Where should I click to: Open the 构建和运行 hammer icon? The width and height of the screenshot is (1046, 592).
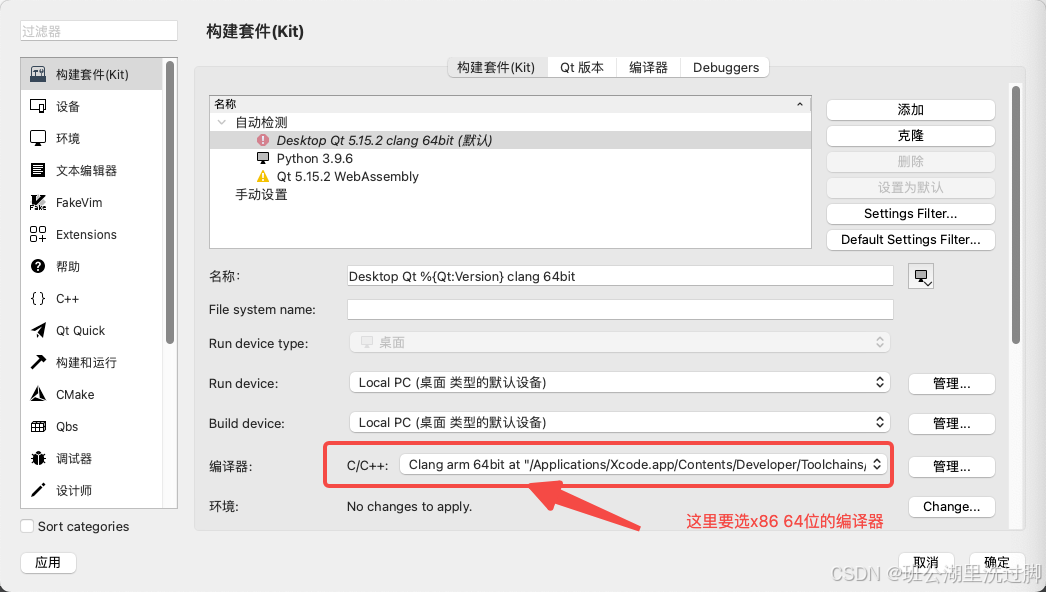click(38, 362)
